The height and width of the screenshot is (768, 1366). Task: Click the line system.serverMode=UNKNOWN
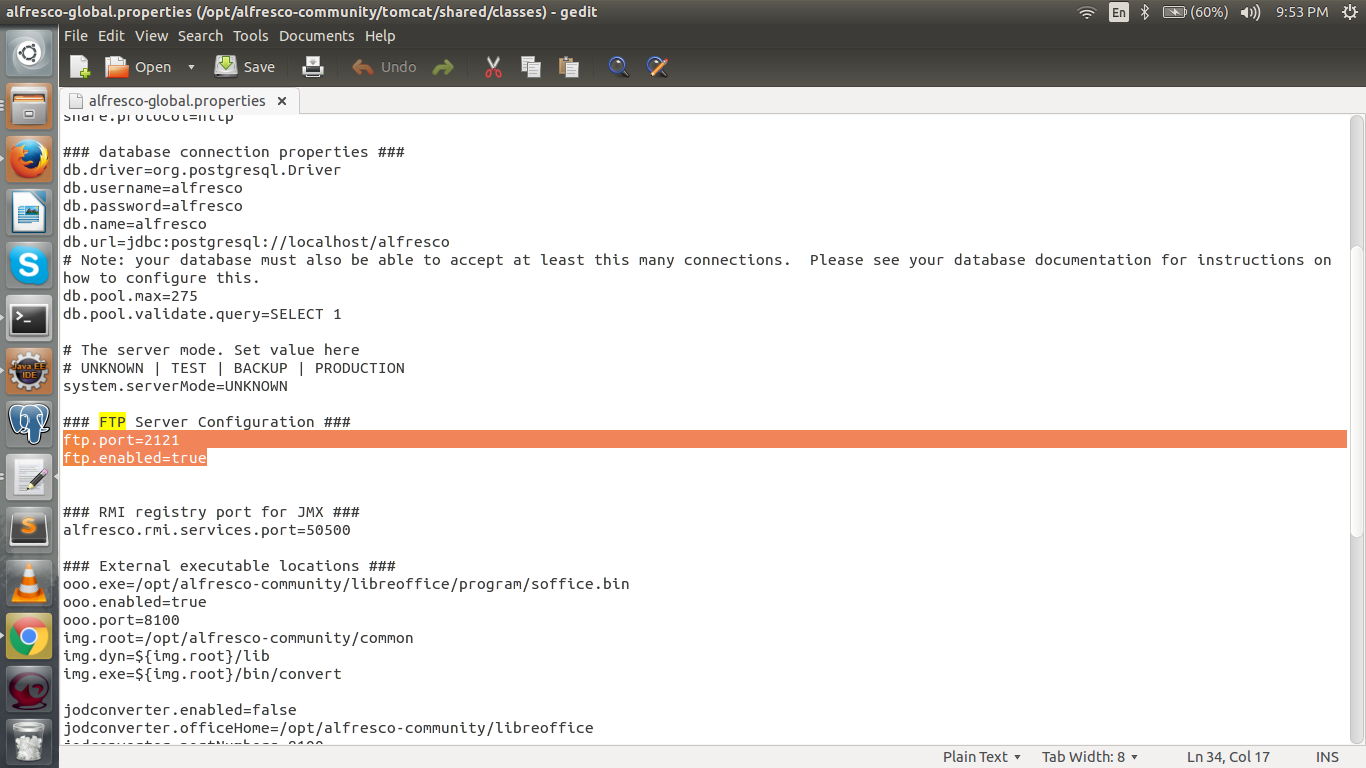[x=175, y=386]
